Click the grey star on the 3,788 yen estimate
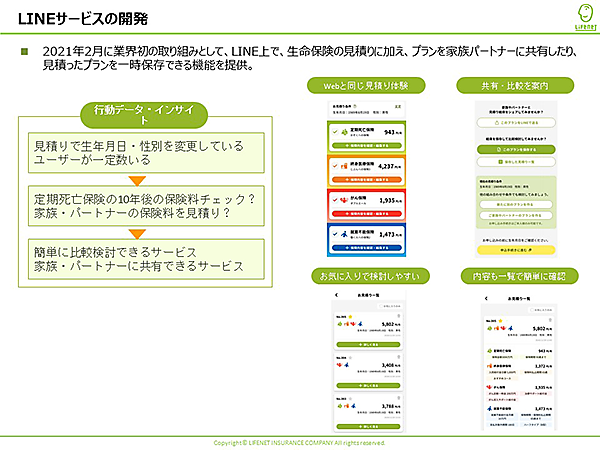This screenshot has height=450, width=600. 350,399
